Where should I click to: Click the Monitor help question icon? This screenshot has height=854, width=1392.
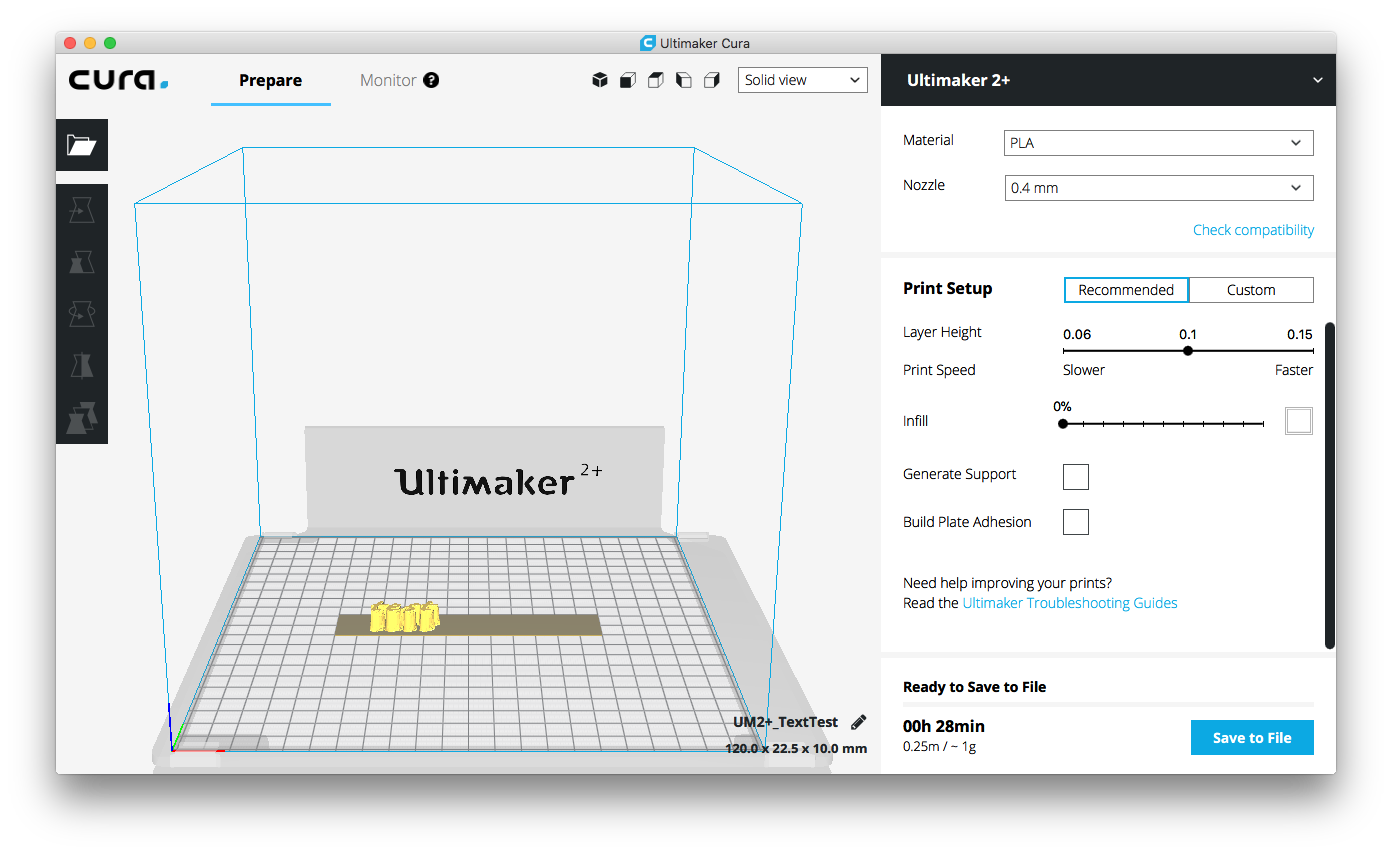click(431, 80)
